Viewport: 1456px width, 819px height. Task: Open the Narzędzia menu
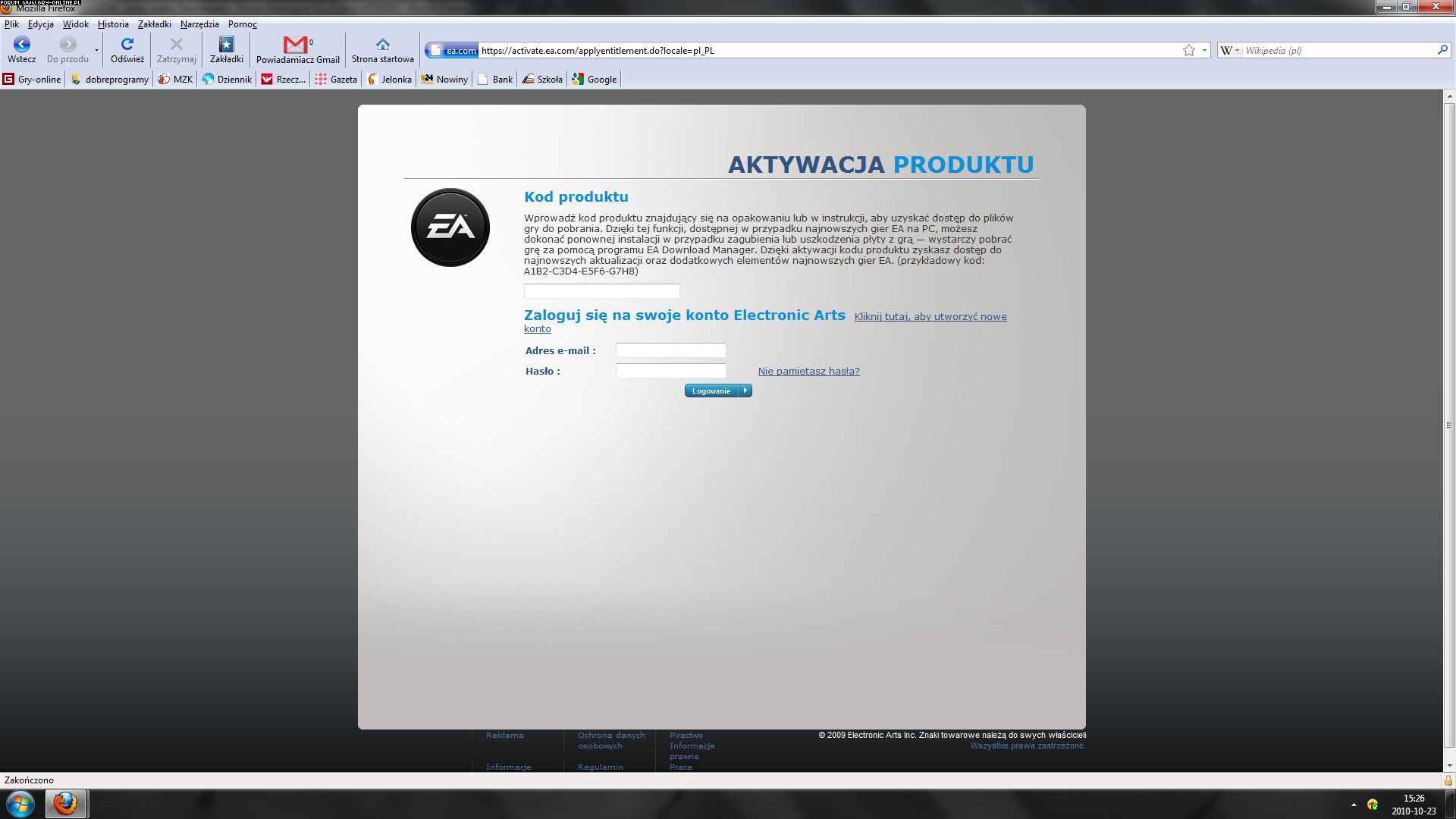(x=199, y=24)
